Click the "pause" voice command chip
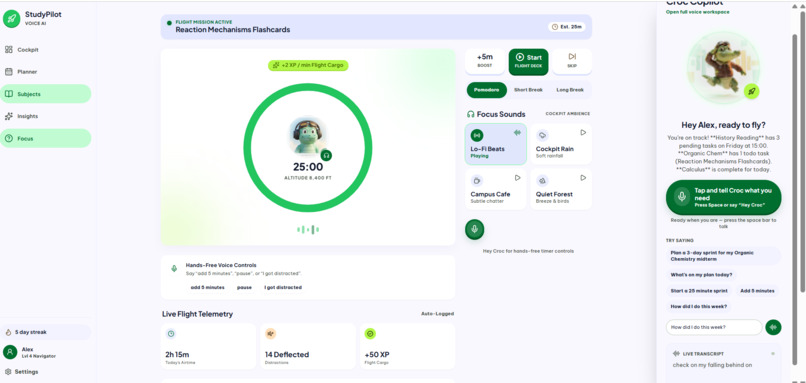The image size is (806, 383). (x=244, y=287)
